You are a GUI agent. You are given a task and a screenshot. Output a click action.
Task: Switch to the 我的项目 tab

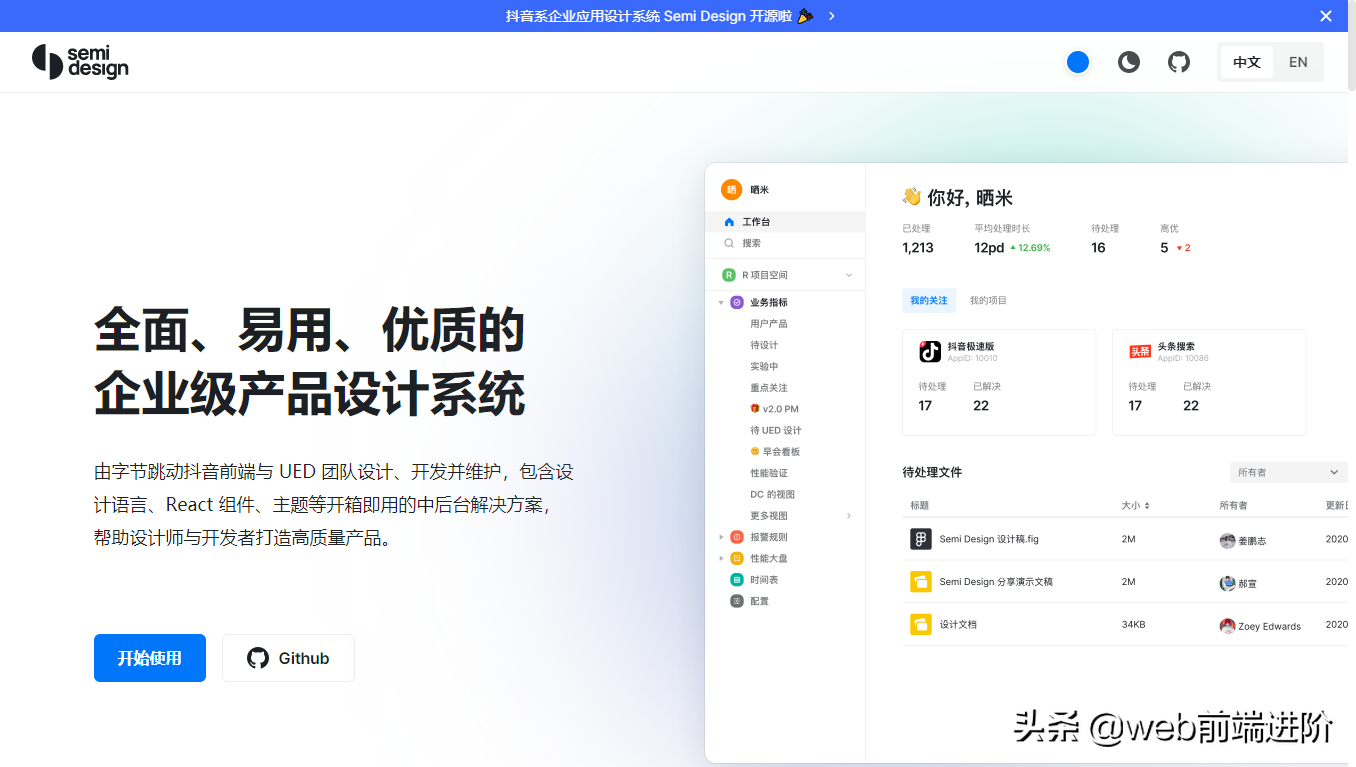[988, 301]
